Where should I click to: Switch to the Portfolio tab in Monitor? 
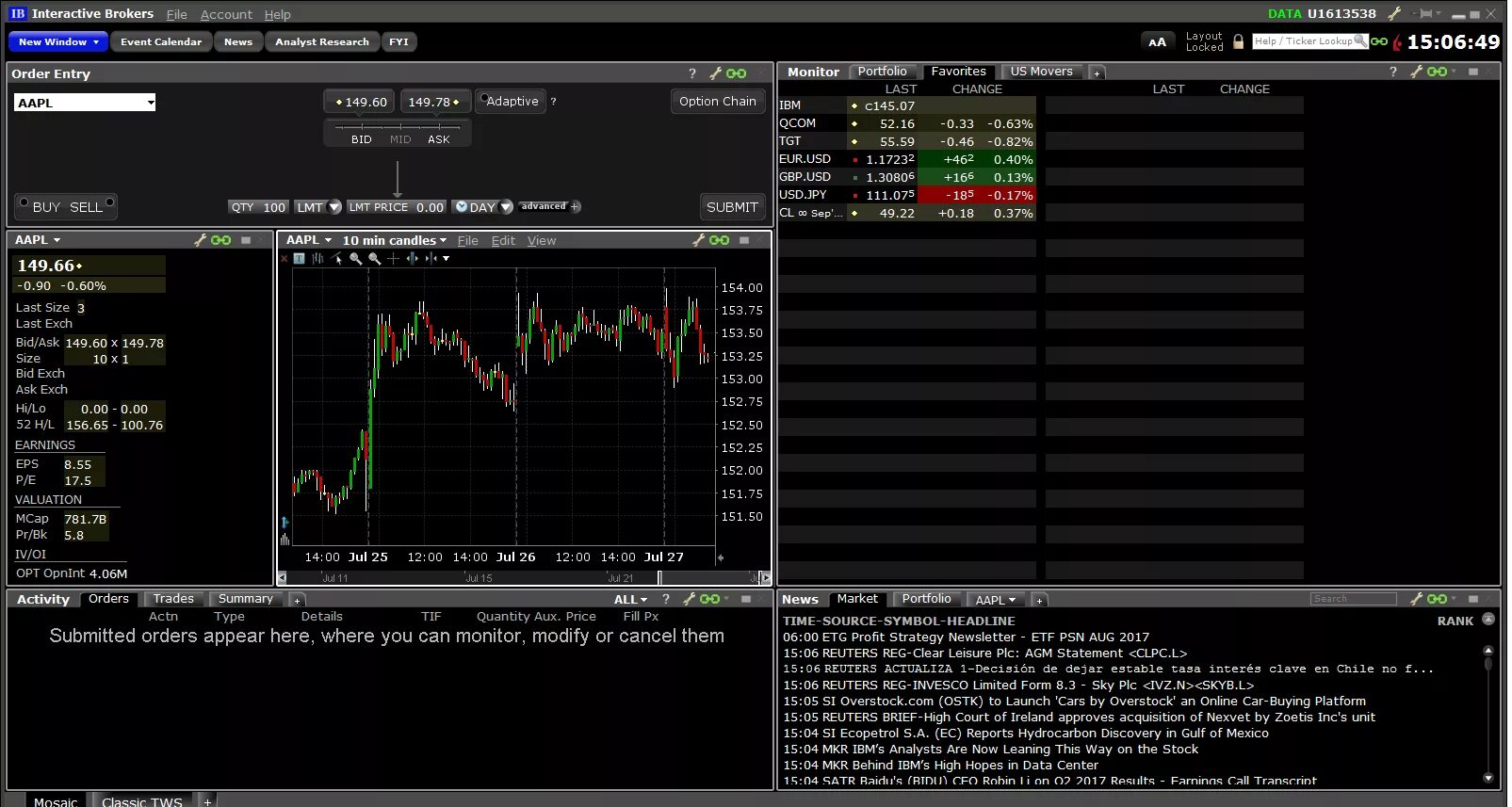click(883, 72)
